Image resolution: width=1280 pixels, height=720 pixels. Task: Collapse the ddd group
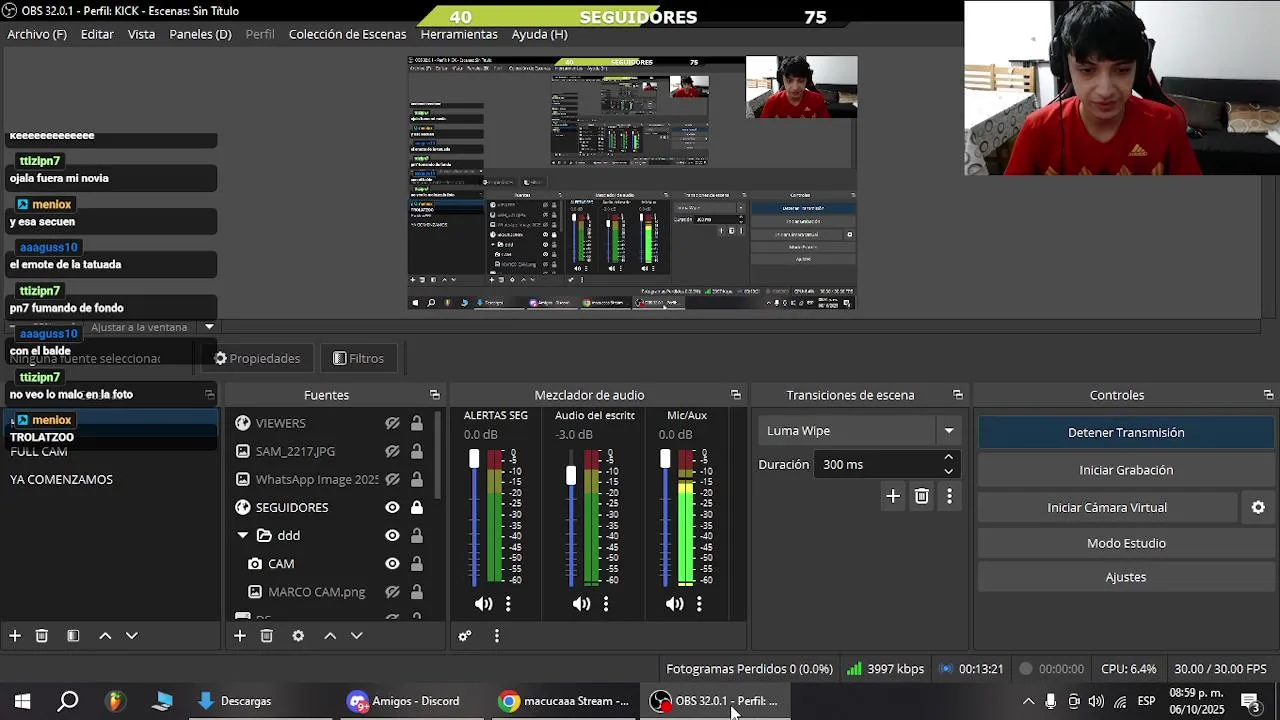click(242, 535)
